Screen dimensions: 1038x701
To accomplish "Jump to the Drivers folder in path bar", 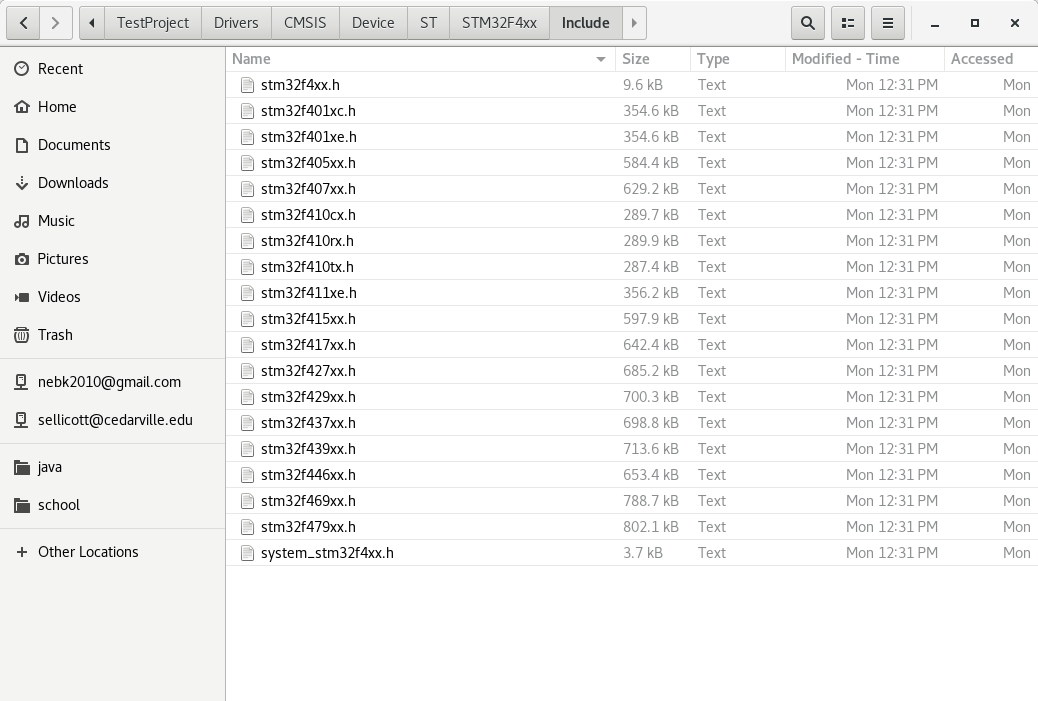I will pyautogui.click(x=236, y=23).
